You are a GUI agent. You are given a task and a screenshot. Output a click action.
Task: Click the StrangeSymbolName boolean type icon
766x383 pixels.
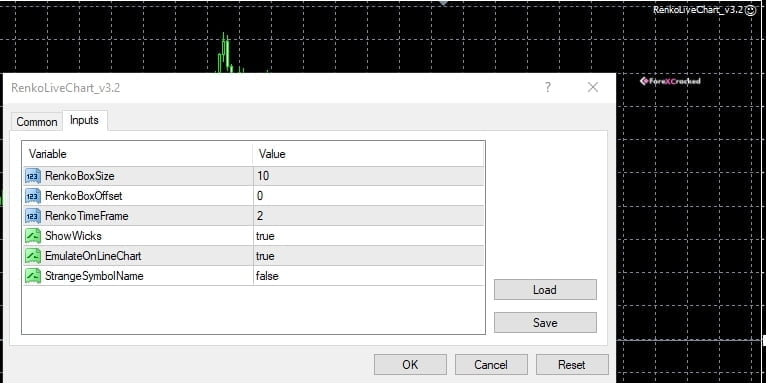pos(33,276)
